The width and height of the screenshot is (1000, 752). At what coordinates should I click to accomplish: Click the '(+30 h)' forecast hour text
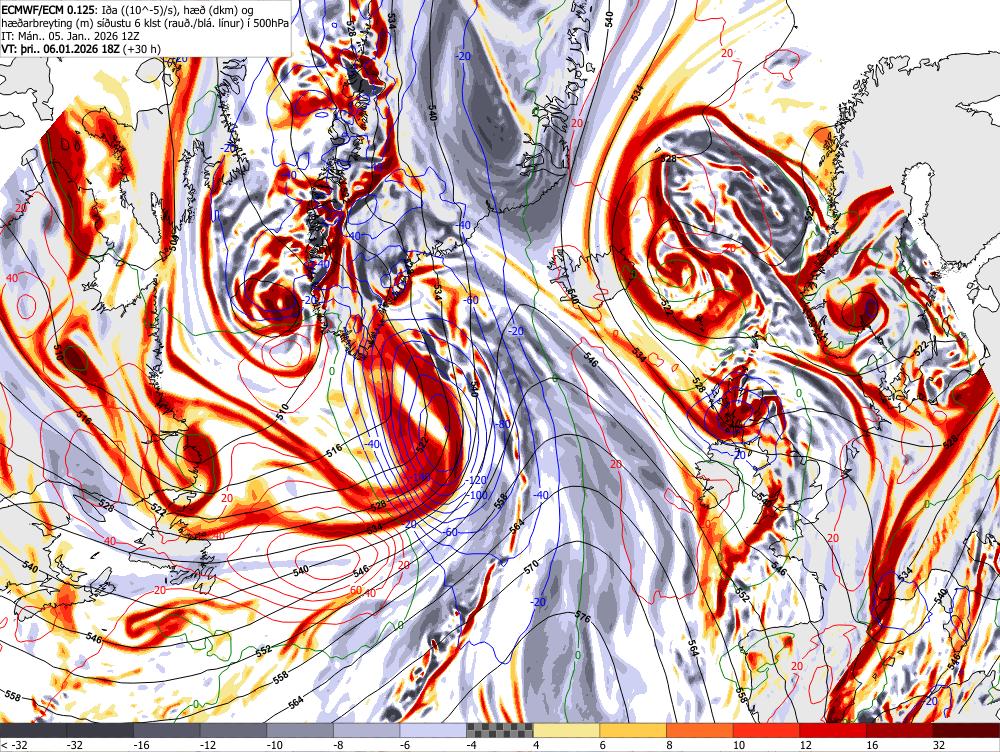[142, 49]
